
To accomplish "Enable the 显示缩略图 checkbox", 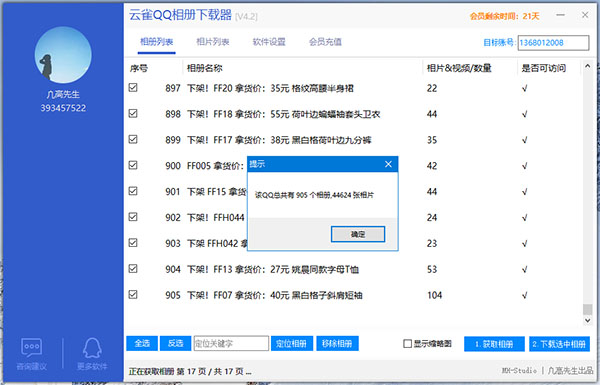I will (x=408, y=344).
